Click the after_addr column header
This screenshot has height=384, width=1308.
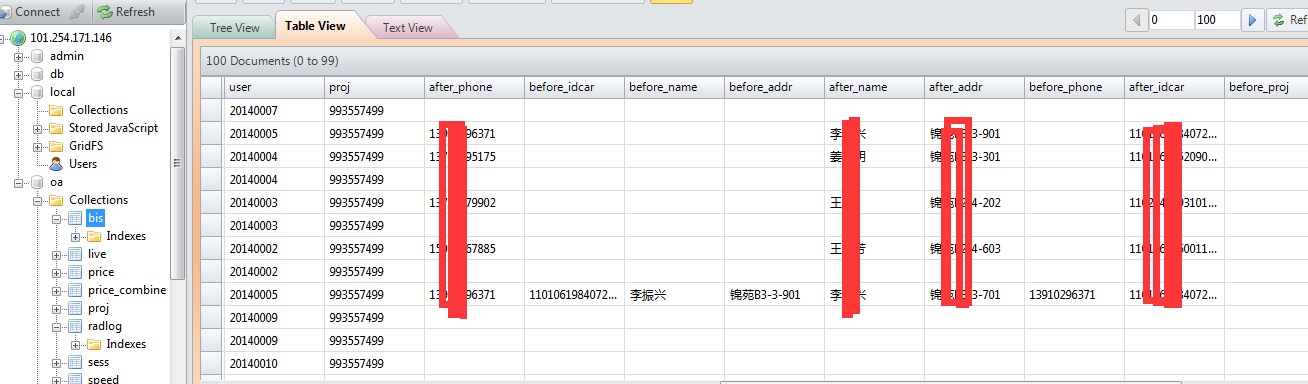[974, 87]
